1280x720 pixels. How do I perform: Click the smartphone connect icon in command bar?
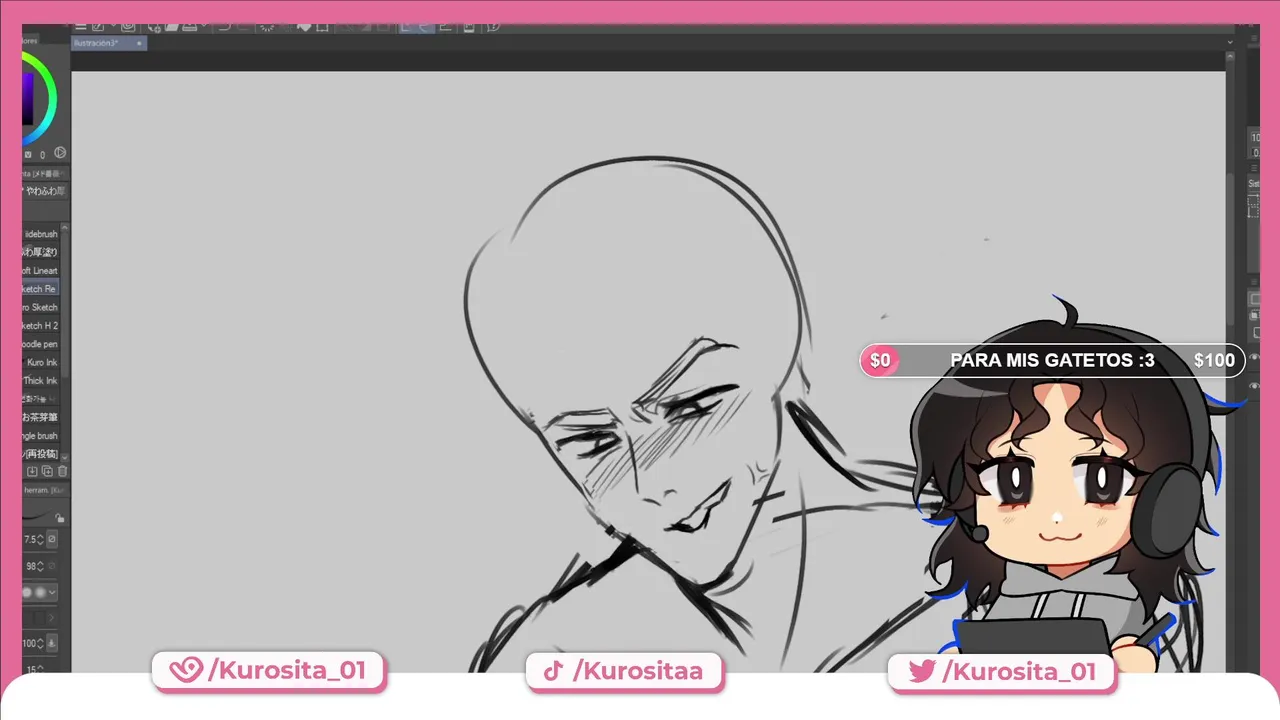[469, 27]
